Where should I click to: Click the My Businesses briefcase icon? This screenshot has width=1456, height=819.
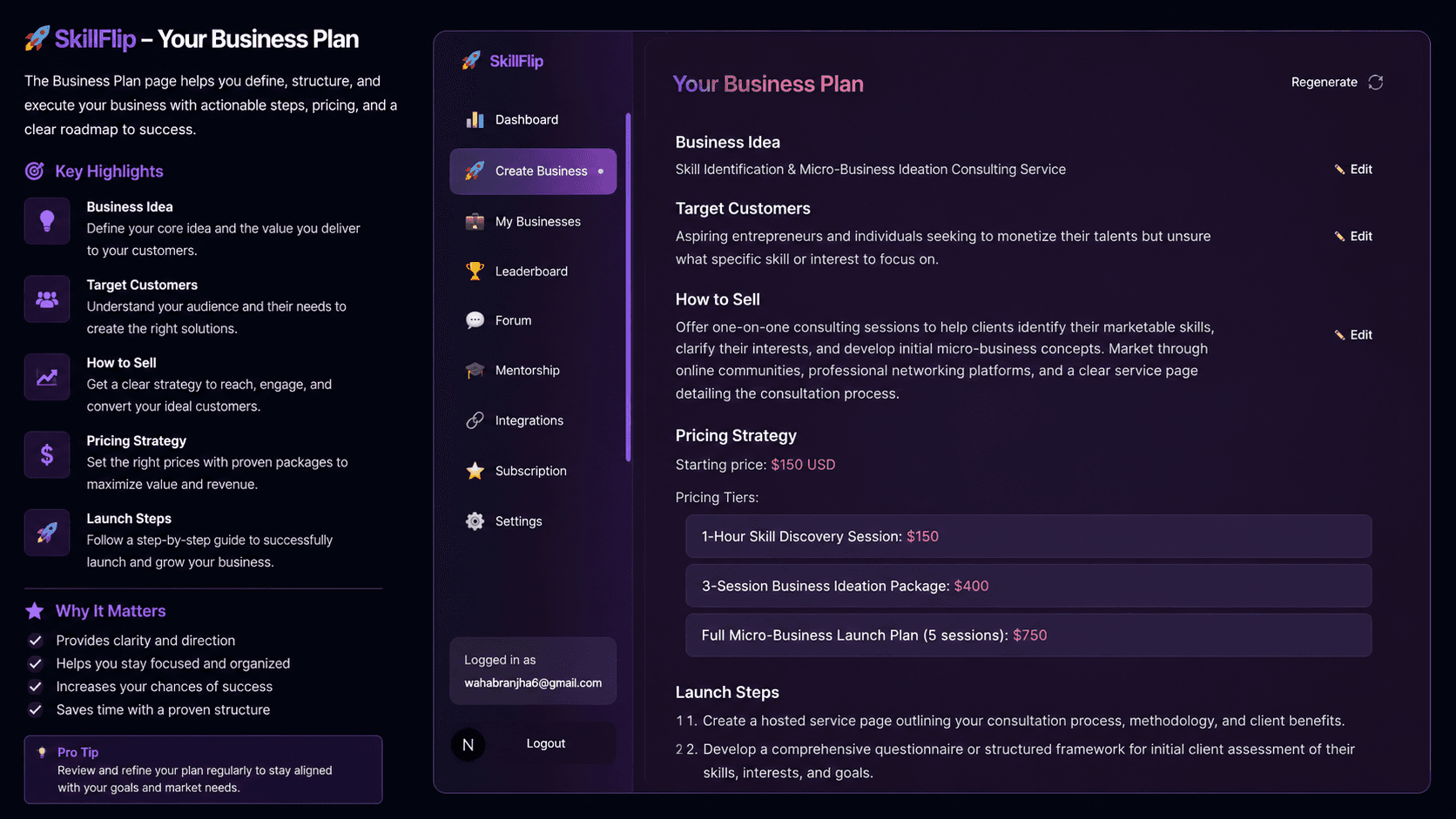point(475,221)
